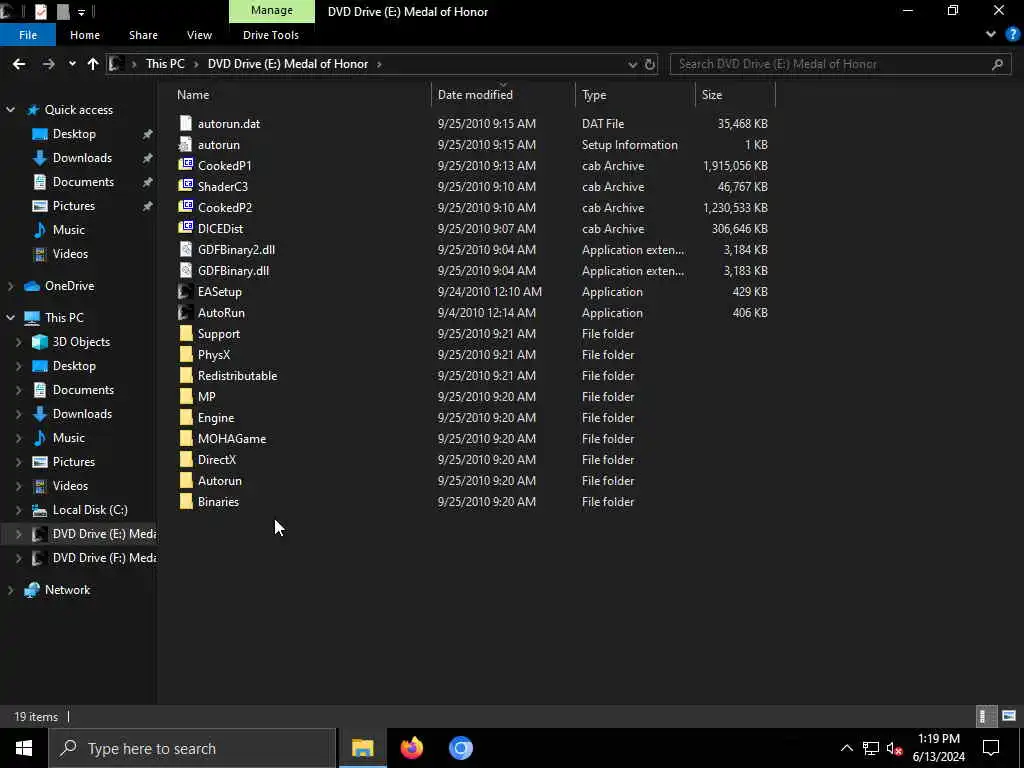Open Chromium browser from the taskbar
This screenshot has height=768, width=1024.
tap(460, 748)
